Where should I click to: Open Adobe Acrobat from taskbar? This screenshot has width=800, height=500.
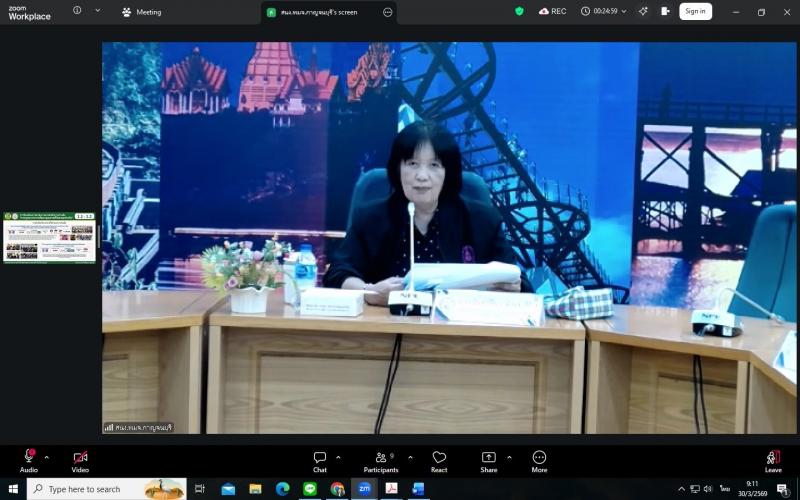391,489
